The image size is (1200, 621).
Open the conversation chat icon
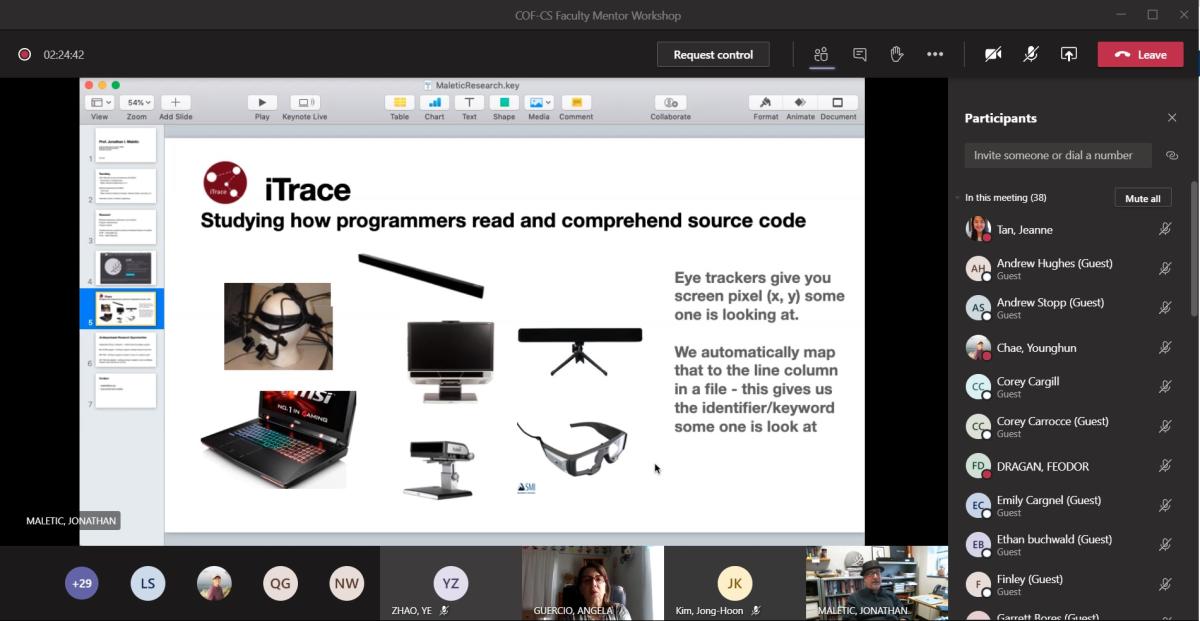(x=859, y=54)
